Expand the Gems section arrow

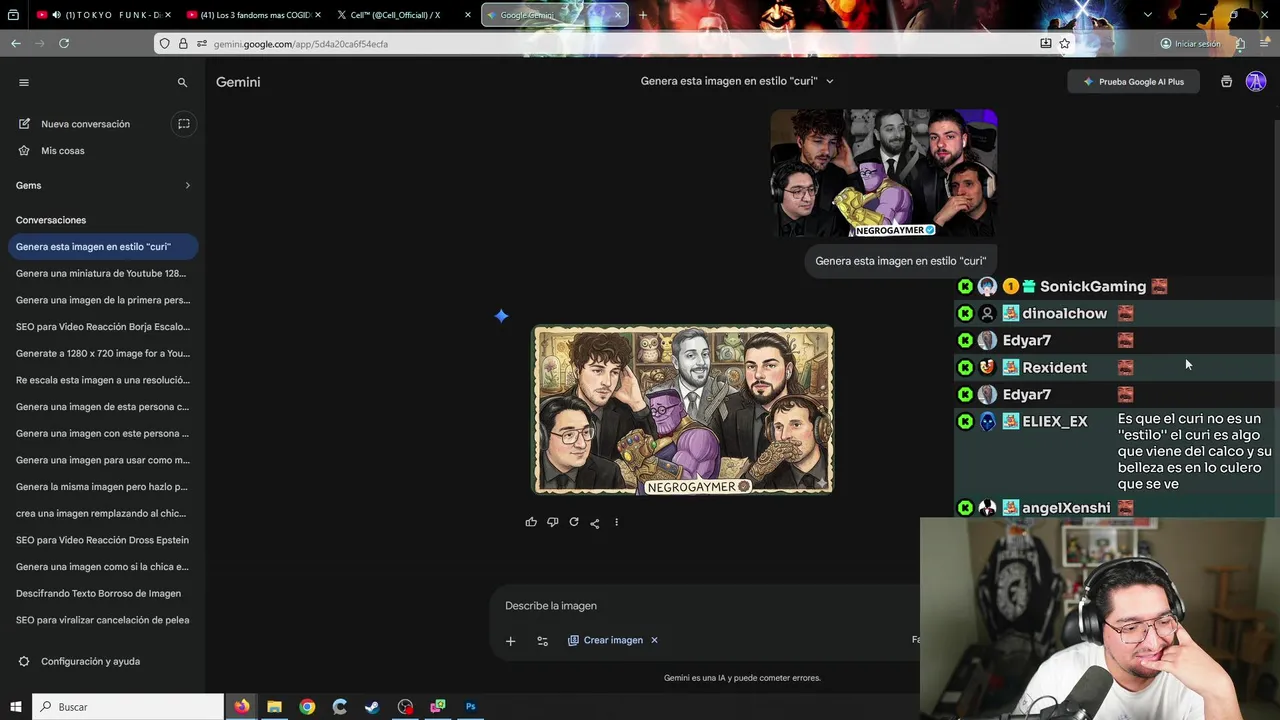click(x=187, y=185)
